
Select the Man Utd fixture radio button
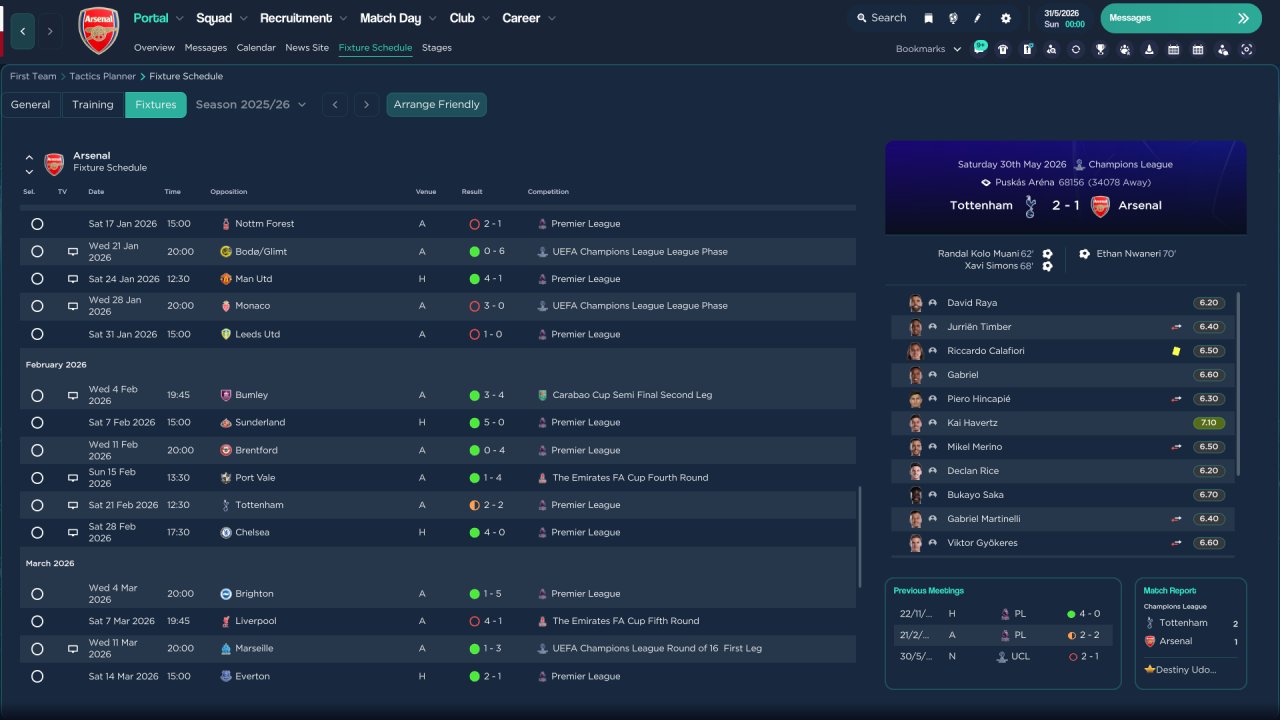coord(37,279)
